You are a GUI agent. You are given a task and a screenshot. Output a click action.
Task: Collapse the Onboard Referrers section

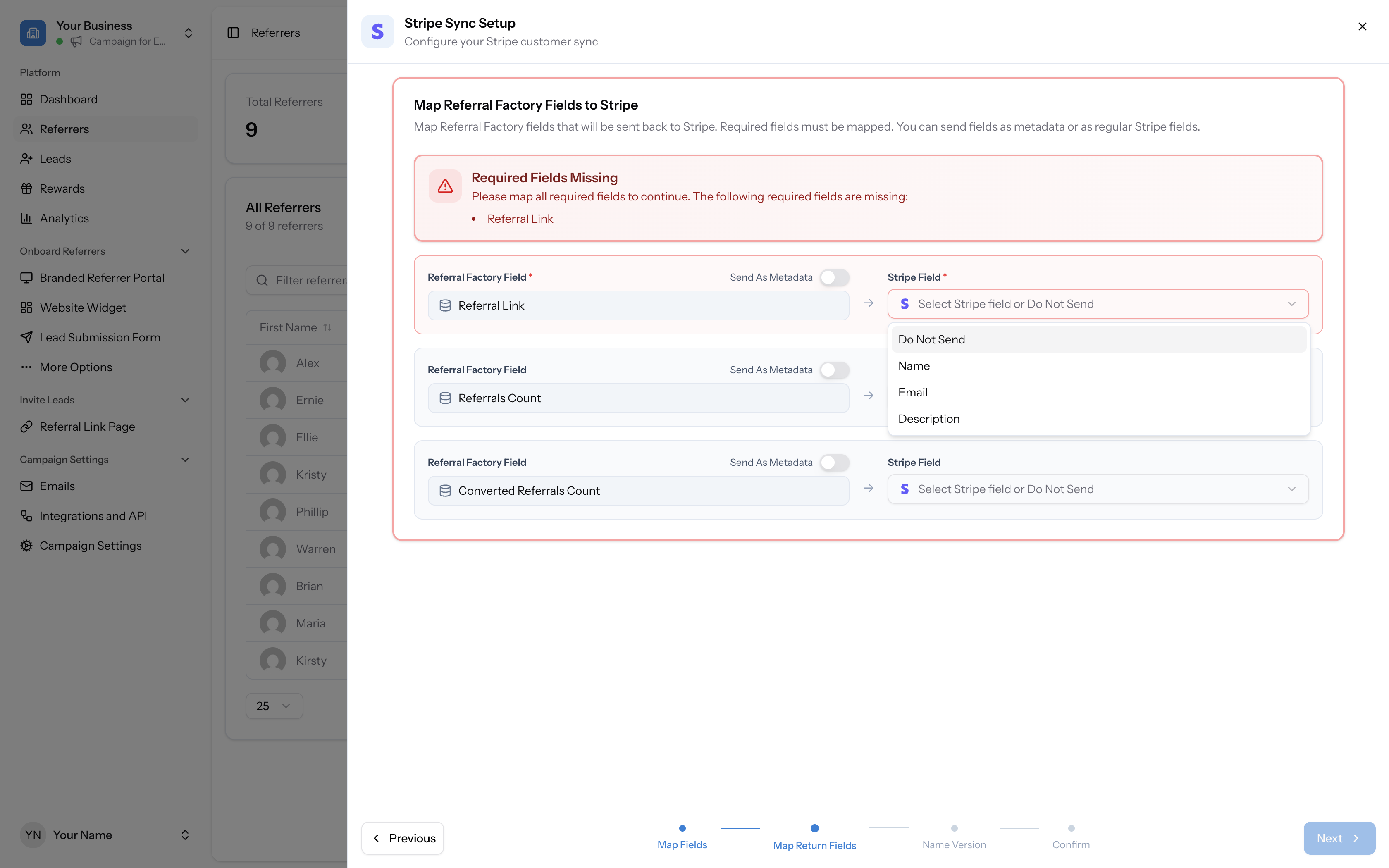pyautogui.click(x=185, y=251)
